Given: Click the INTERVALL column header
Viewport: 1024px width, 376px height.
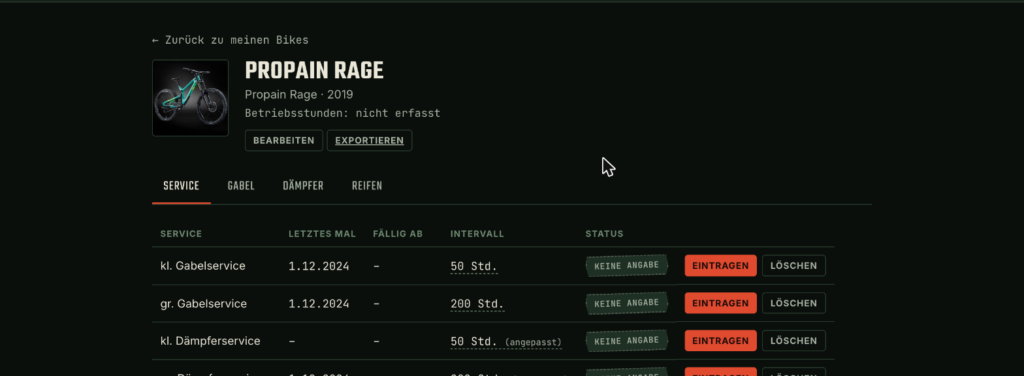Looking at the screenshot, I should click(477, 234).
